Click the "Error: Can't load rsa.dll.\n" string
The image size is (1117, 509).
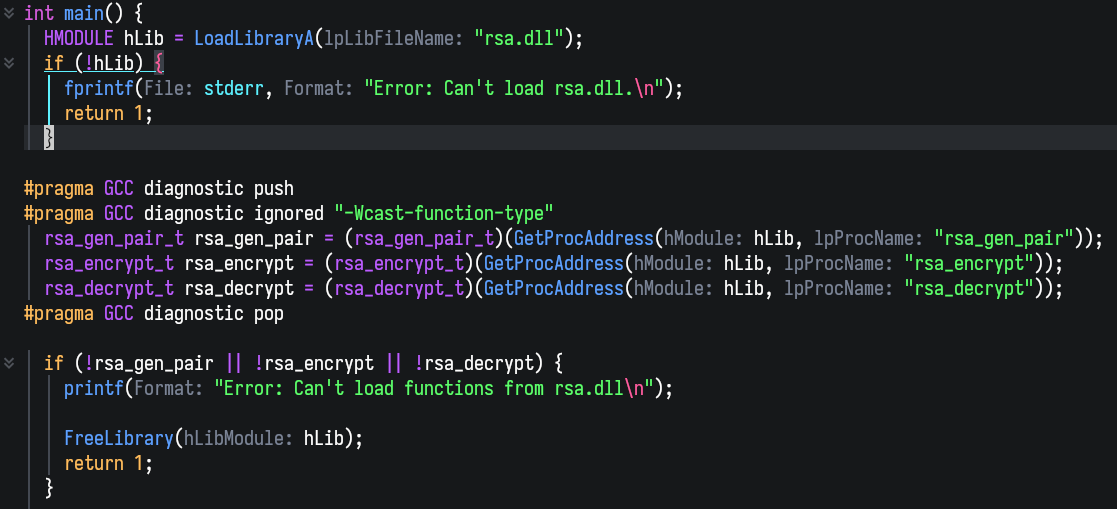[514, 88]
